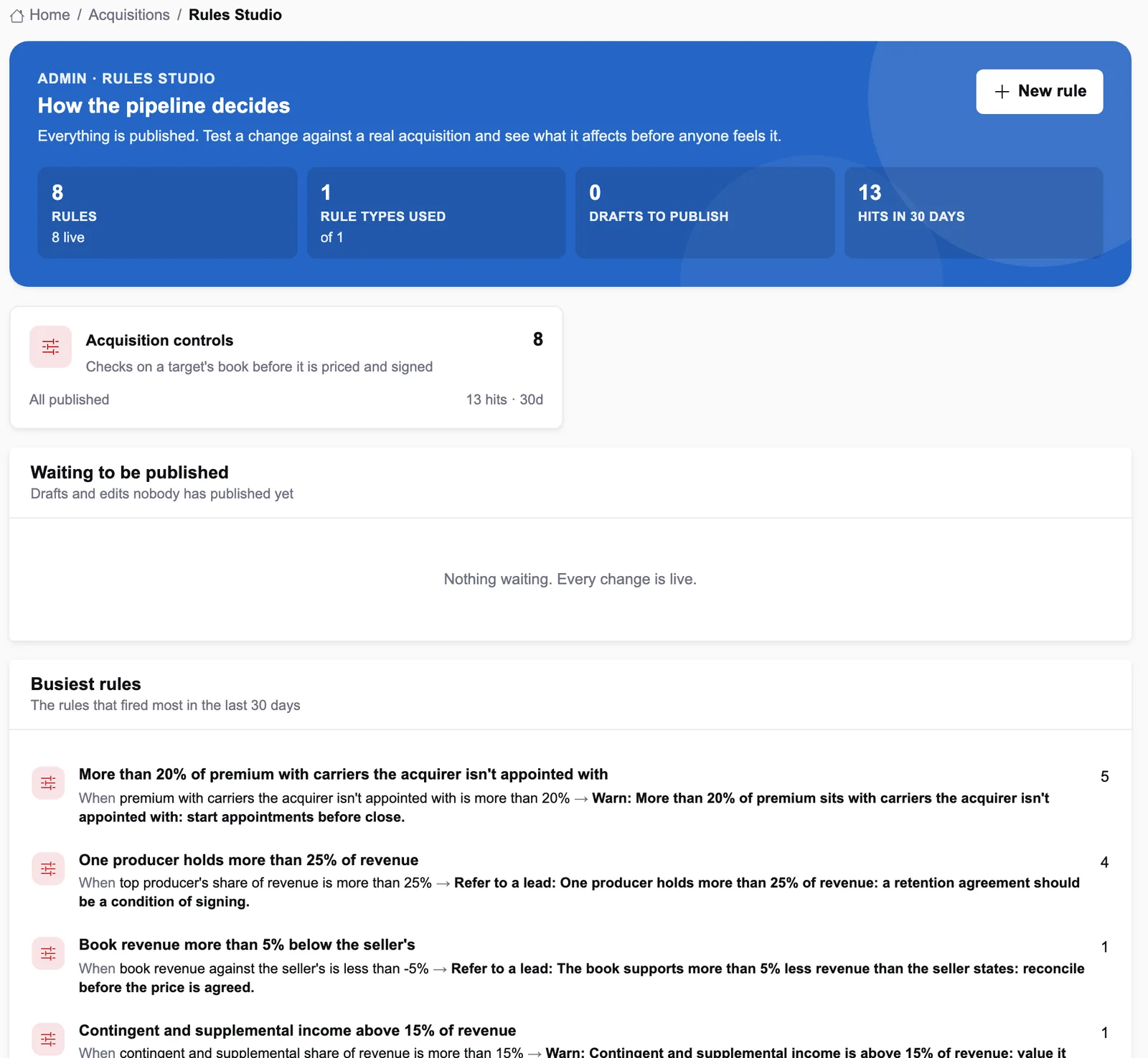The width and height of the screenshot is (1148, 1058).
Task: Open the Rule Types Used stat tile
Action: tap(436, 213)
